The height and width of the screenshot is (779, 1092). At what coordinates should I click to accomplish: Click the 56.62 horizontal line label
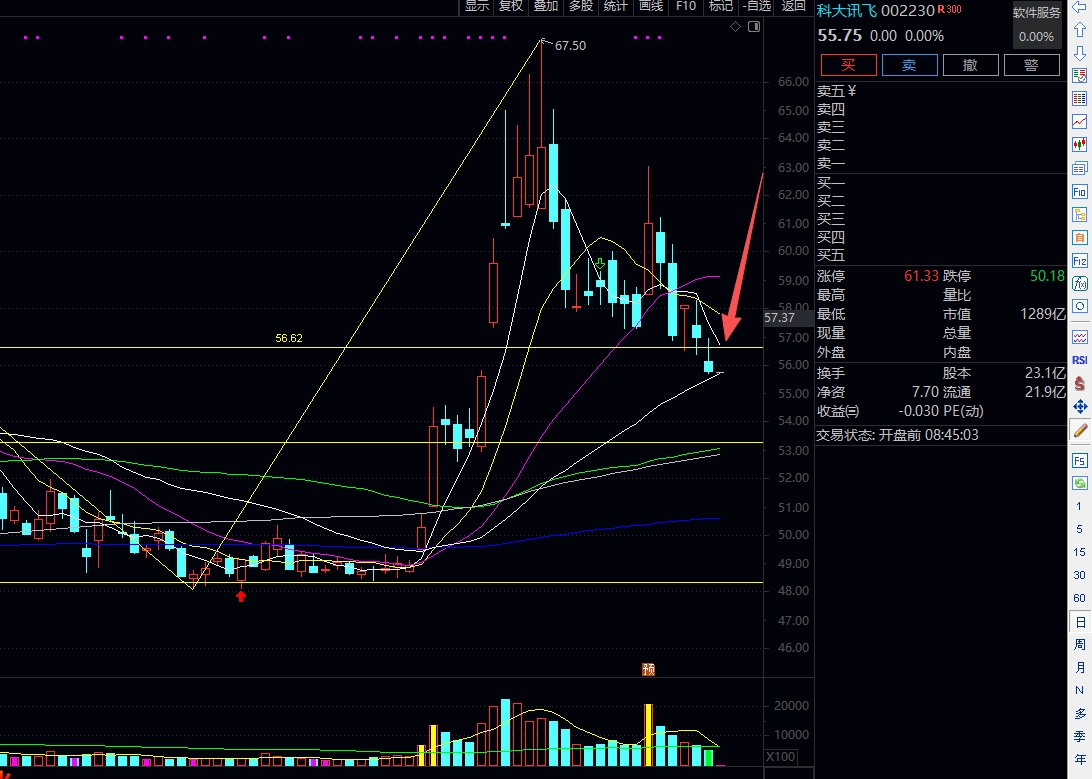click(x=289, y=338)
